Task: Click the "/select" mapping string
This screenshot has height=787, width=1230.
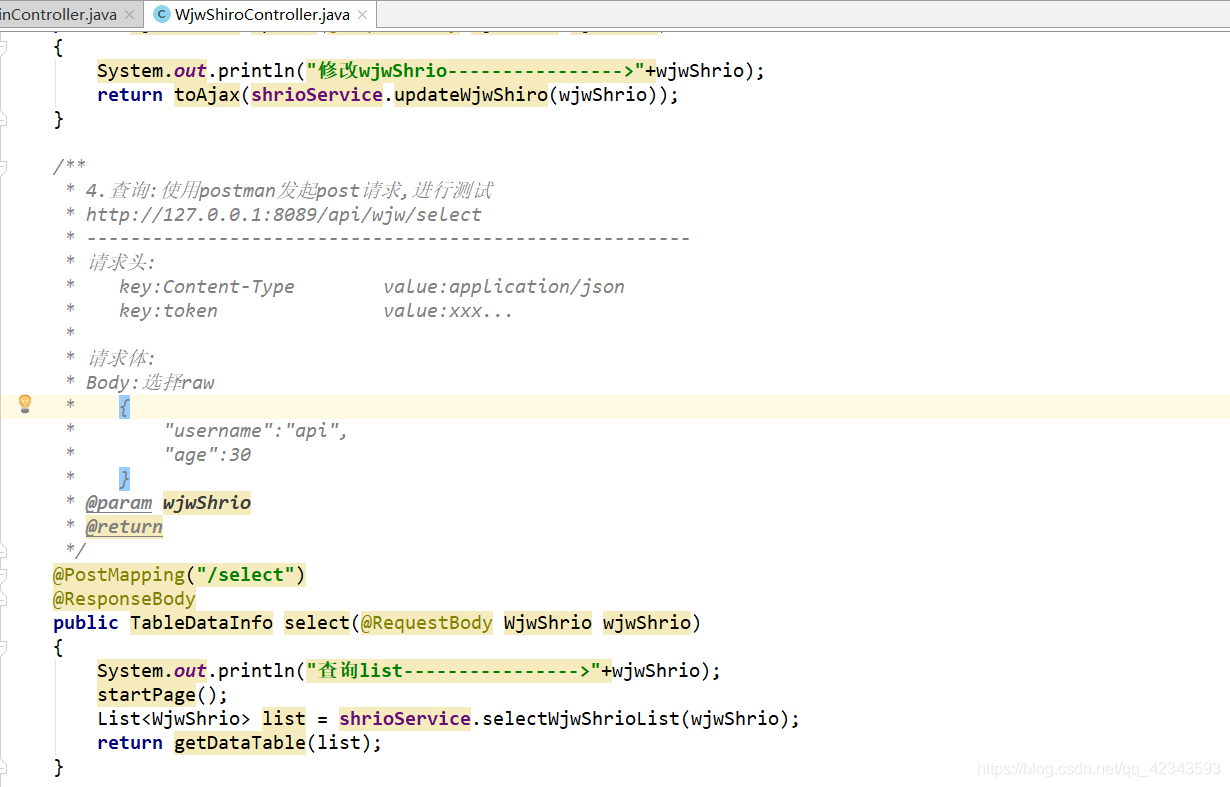Action: pyautogui.click(x=246, y=575)
